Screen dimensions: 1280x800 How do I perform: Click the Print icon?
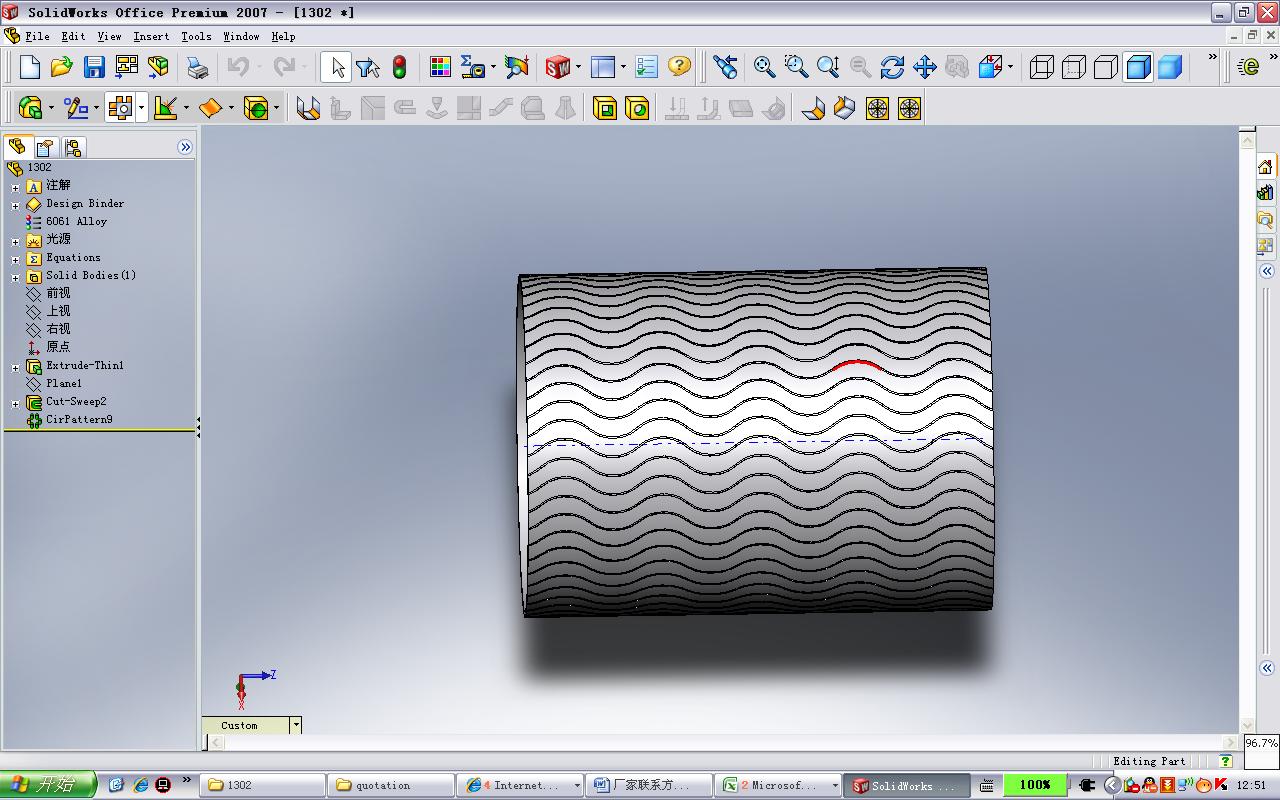tap(198, 67)
